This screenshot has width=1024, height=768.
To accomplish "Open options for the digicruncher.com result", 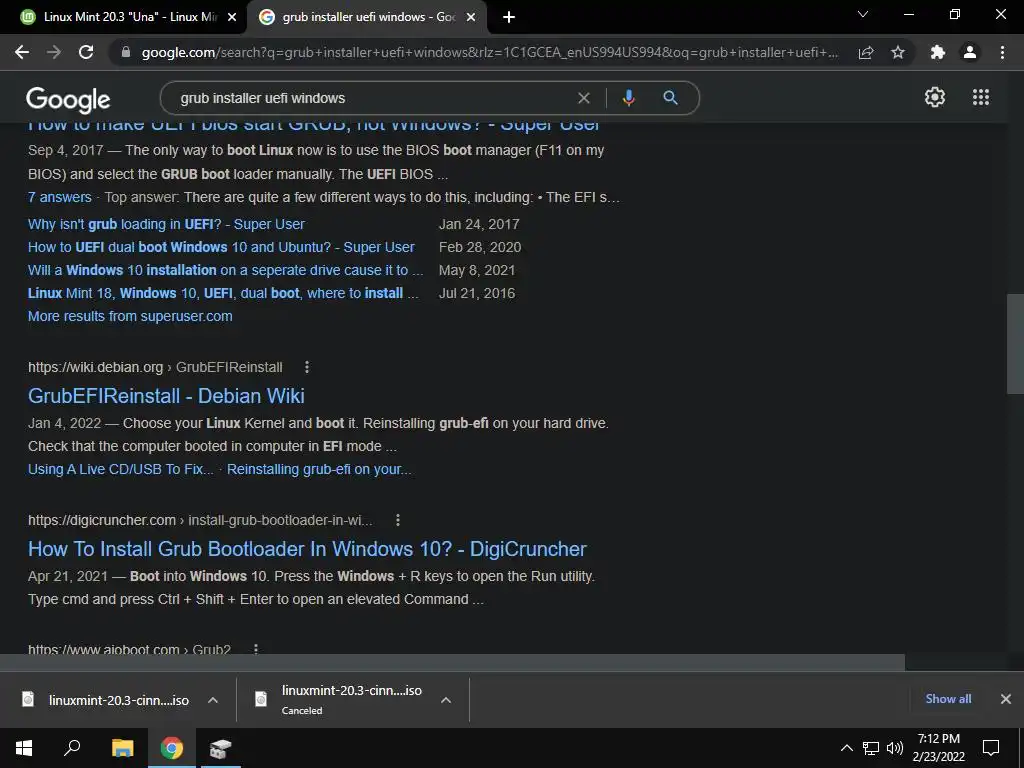I will (398, 520).
